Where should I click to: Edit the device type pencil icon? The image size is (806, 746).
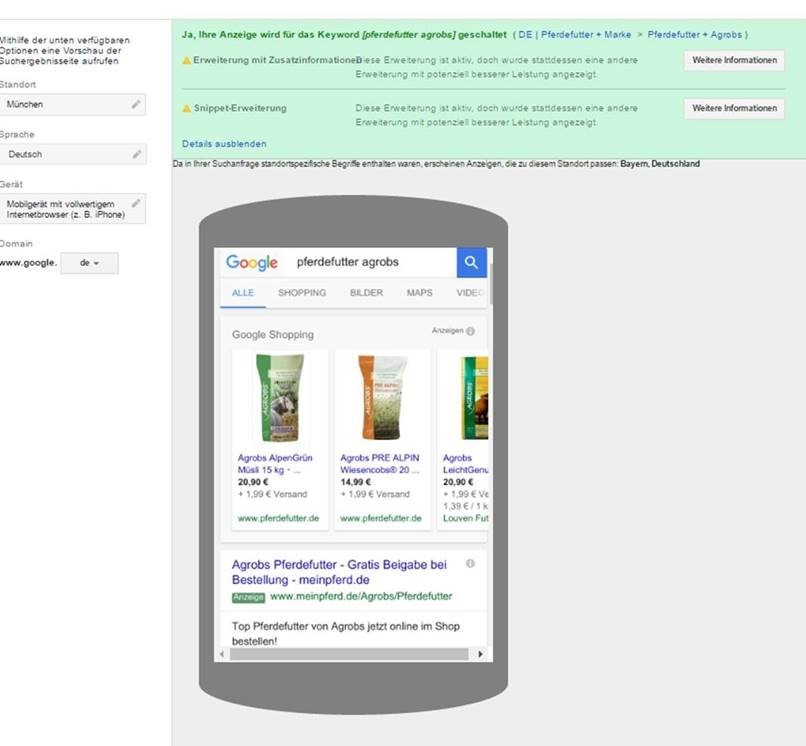click(136, 203)
